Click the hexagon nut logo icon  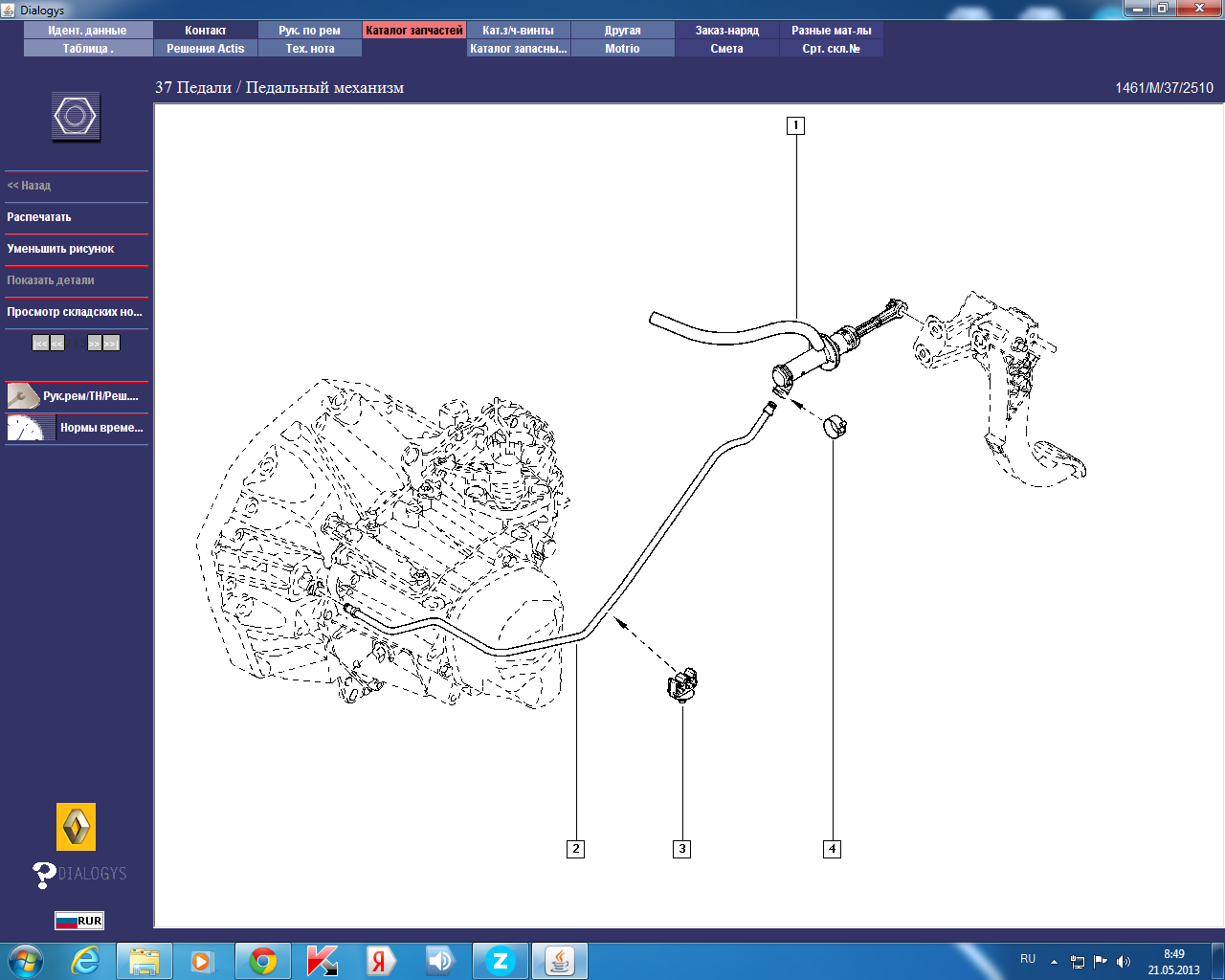[x=76, y=118]
